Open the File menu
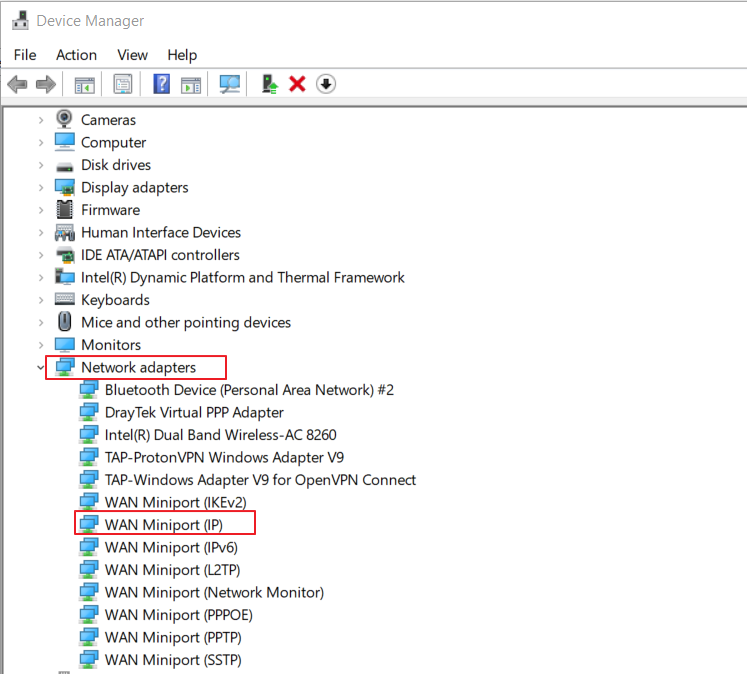 point(25,55)
